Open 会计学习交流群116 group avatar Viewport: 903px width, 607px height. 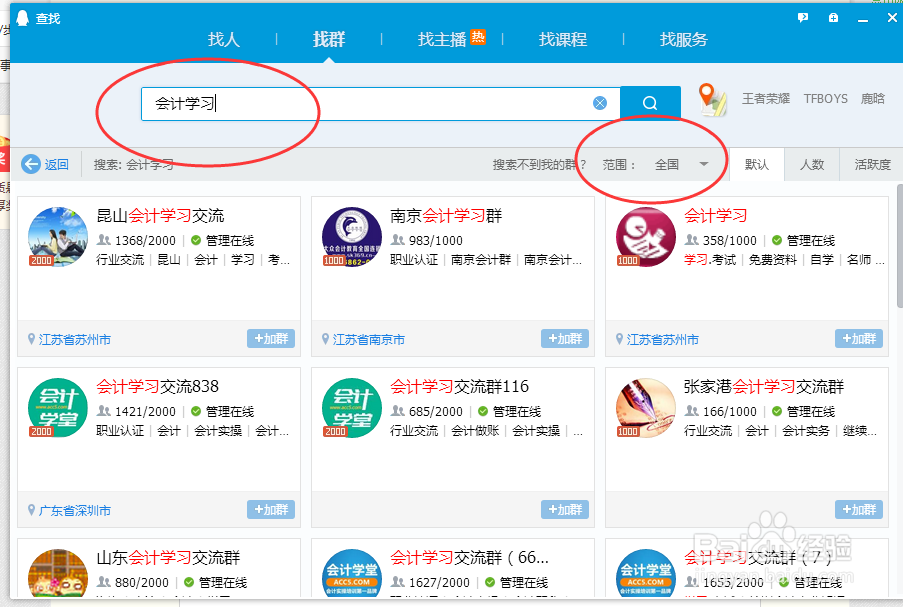(351, 408)
